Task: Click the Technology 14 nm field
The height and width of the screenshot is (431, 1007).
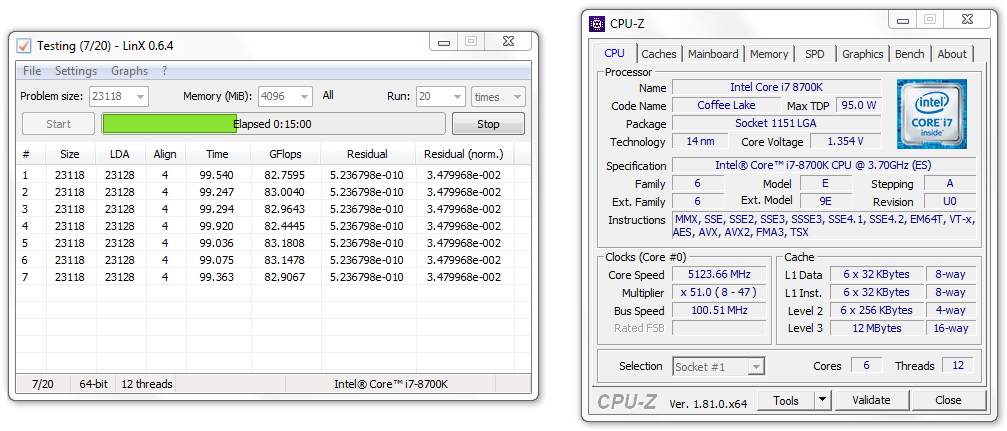Action: click(x=700, y=141)
